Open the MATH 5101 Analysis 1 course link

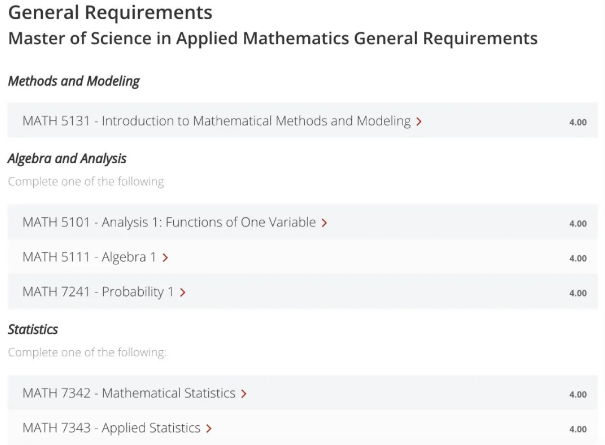[x=169, y=223]
